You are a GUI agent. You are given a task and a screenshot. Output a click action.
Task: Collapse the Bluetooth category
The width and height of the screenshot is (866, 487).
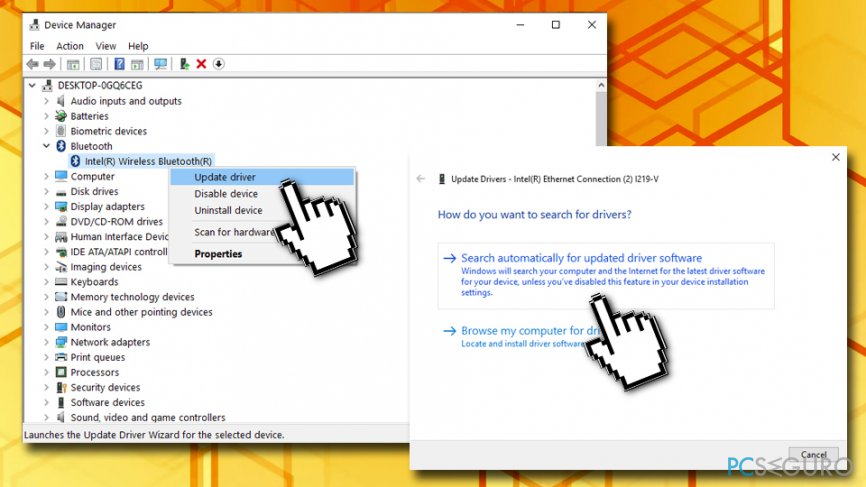[46, 146]
